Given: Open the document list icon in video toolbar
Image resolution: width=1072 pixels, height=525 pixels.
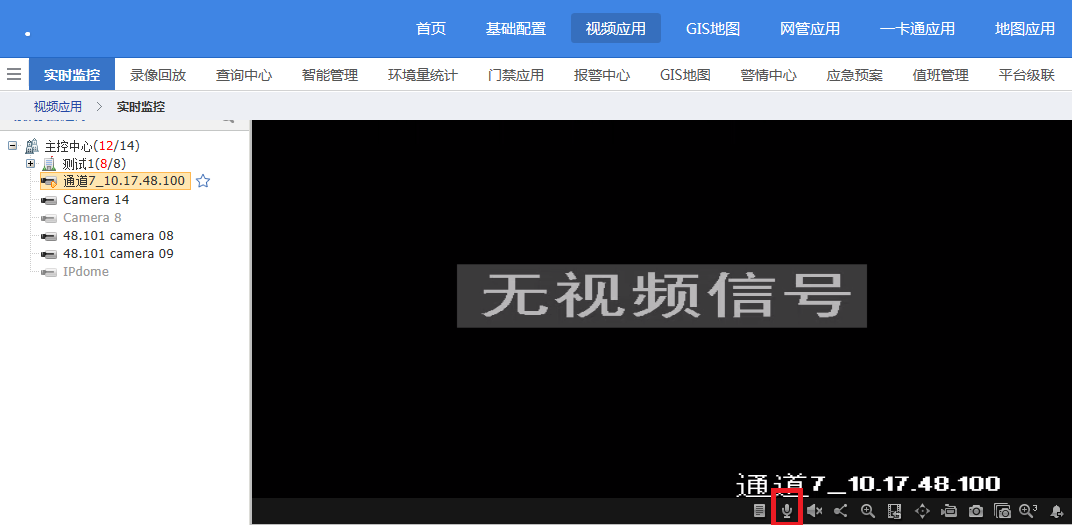Looking at the screenshot, I should click(760, 511).
